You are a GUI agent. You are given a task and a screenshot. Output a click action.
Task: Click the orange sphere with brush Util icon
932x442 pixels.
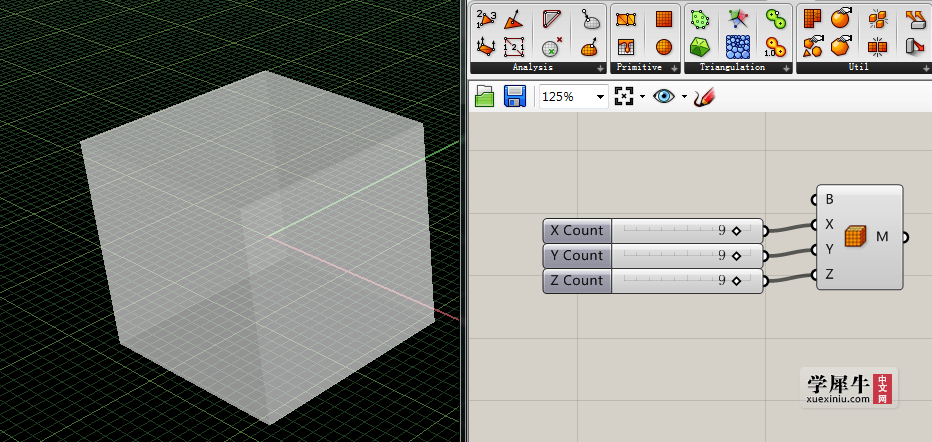point(840,18)
